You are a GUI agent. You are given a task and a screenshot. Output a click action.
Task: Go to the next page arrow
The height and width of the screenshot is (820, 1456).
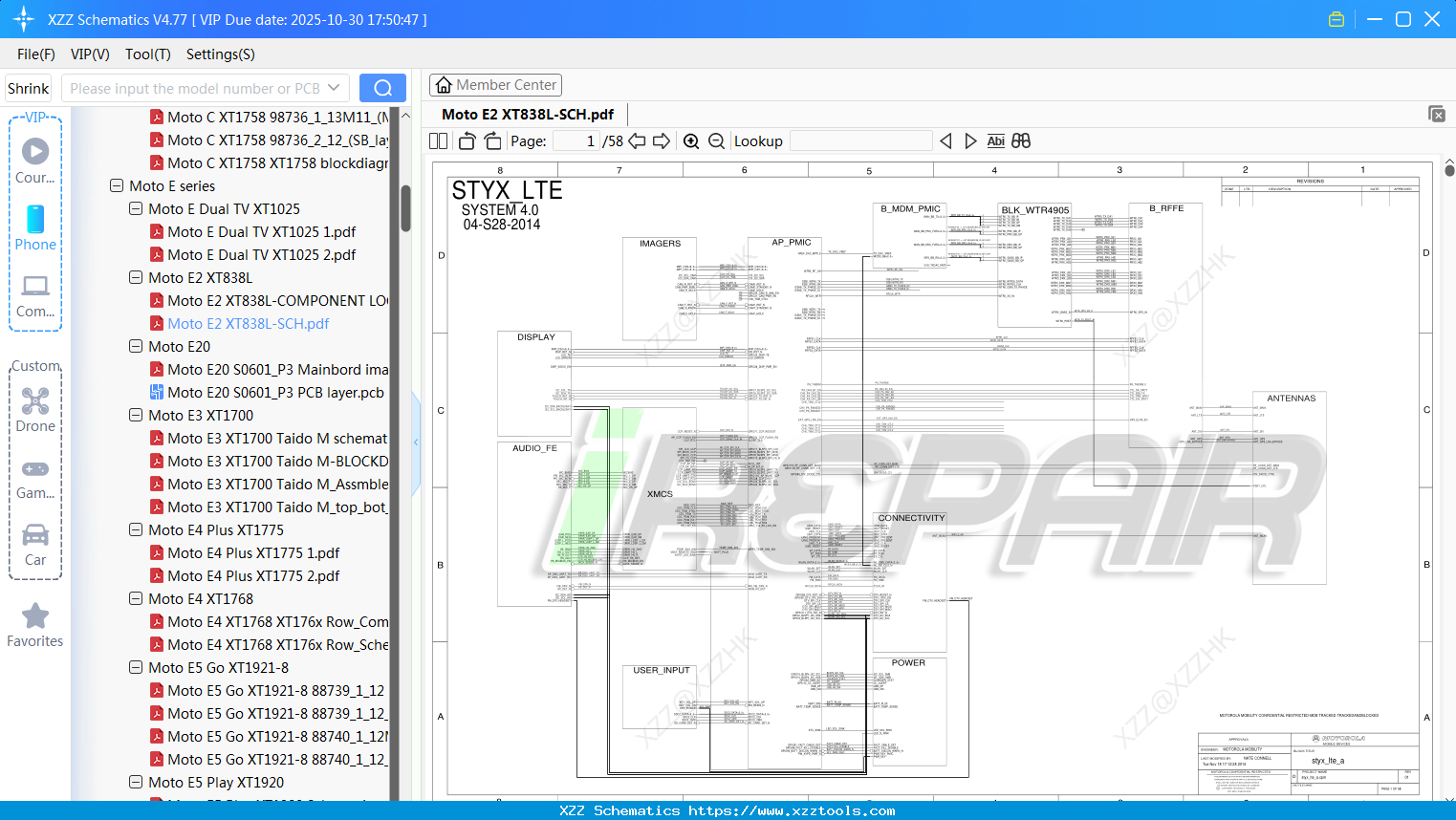pos(662,141)
